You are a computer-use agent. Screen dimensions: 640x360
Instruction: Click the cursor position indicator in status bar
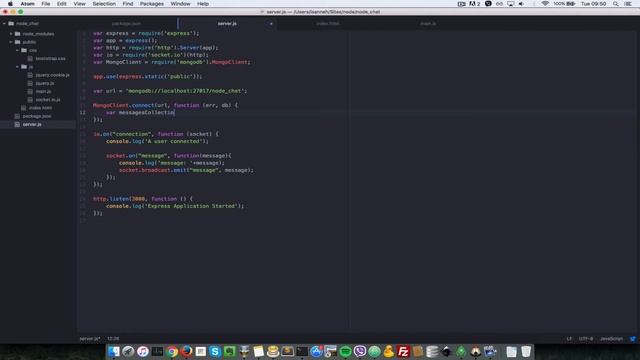pyautogui.click(x=113, y=339)
